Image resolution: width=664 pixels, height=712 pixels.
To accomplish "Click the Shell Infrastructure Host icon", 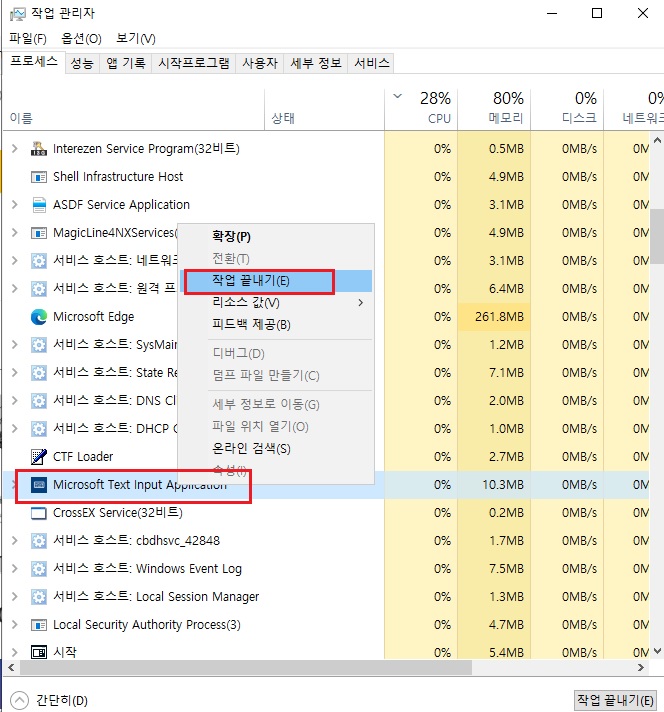I will (39, 177).
